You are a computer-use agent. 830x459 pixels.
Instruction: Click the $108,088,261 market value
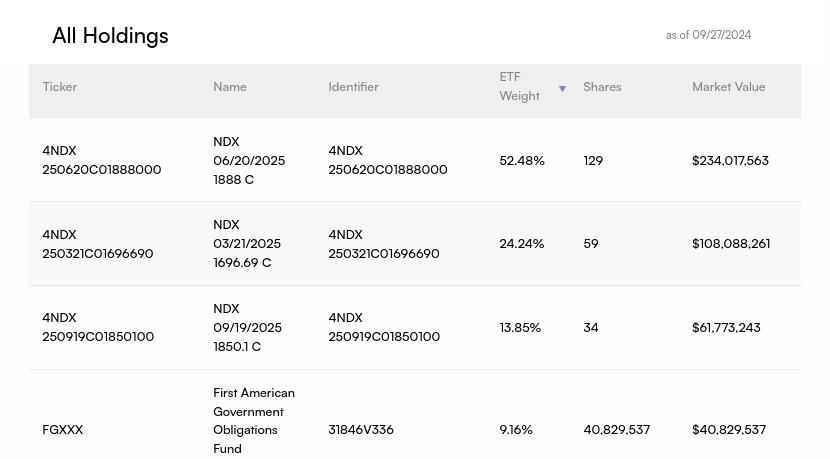tap(730, 244)
